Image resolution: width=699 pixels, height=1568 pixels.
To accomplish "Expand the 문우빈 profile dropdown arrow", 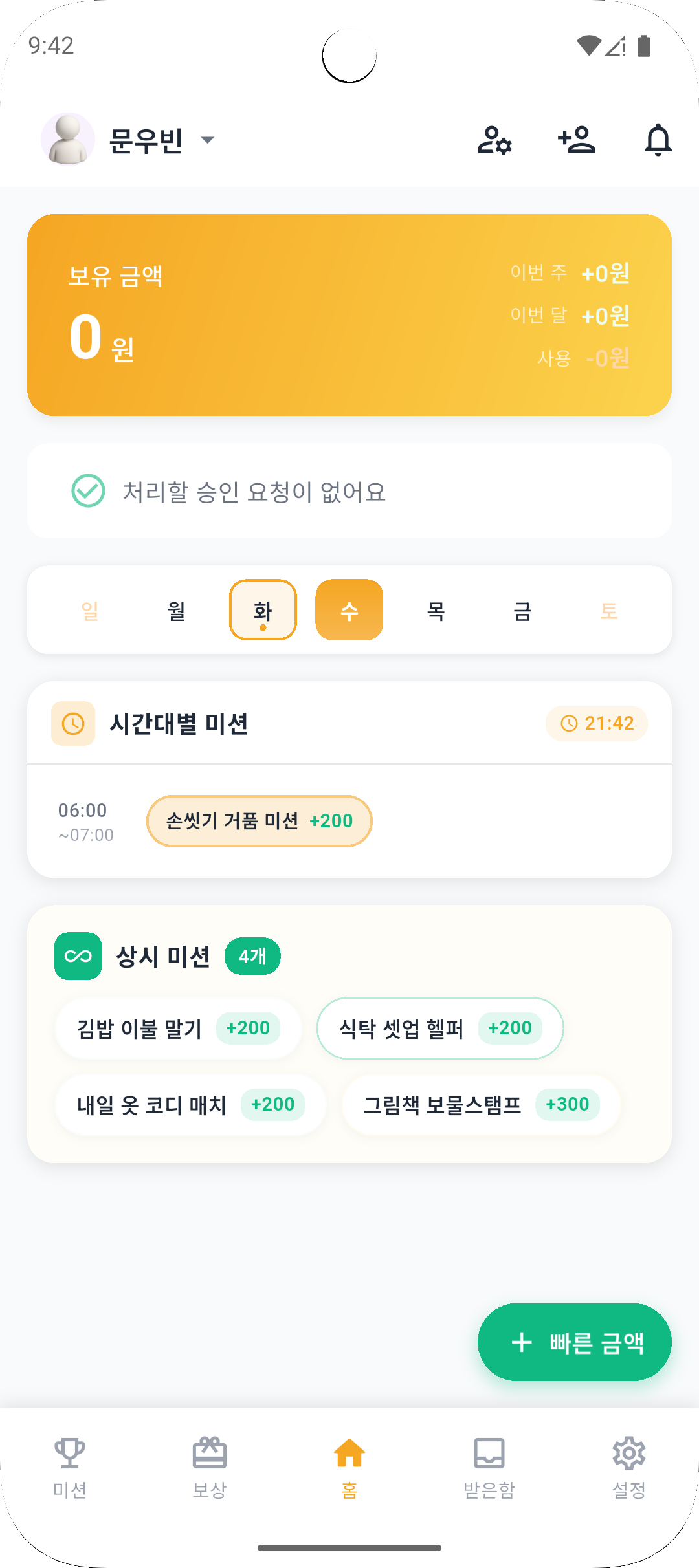I will click(208, 140).
